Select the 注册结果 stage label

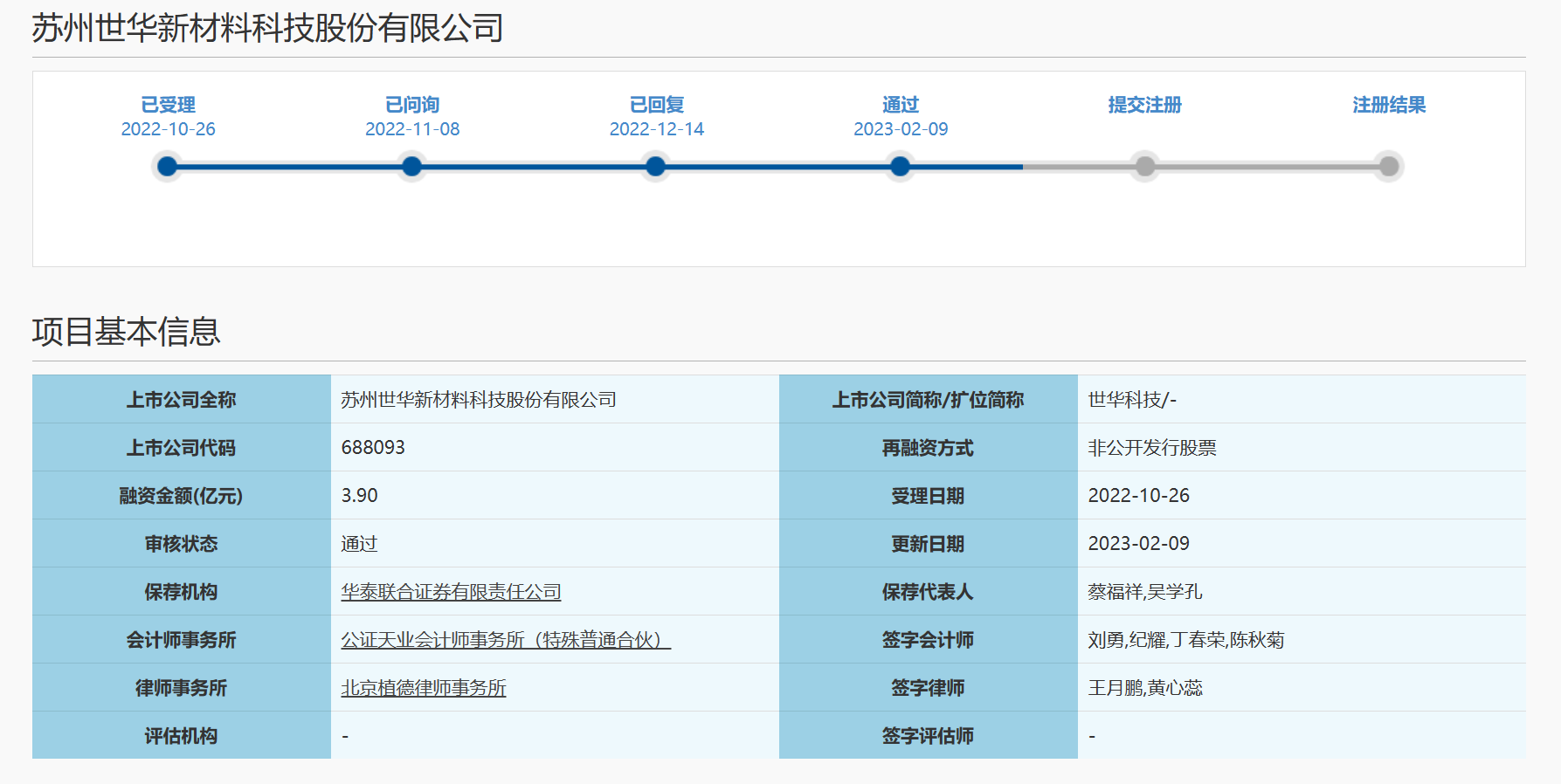1389,105
